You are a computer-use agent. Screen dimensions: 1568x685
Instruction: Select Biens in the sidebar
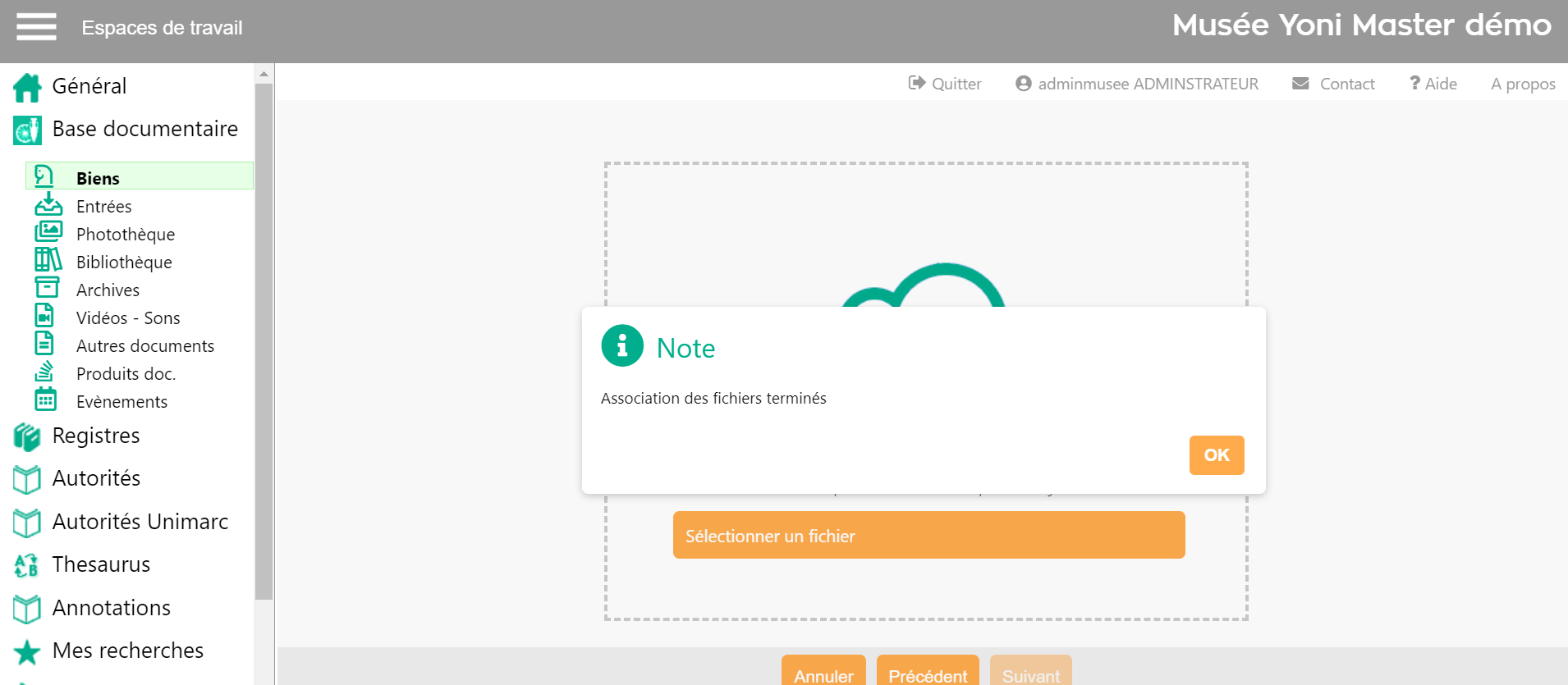(x=98, y=178)
